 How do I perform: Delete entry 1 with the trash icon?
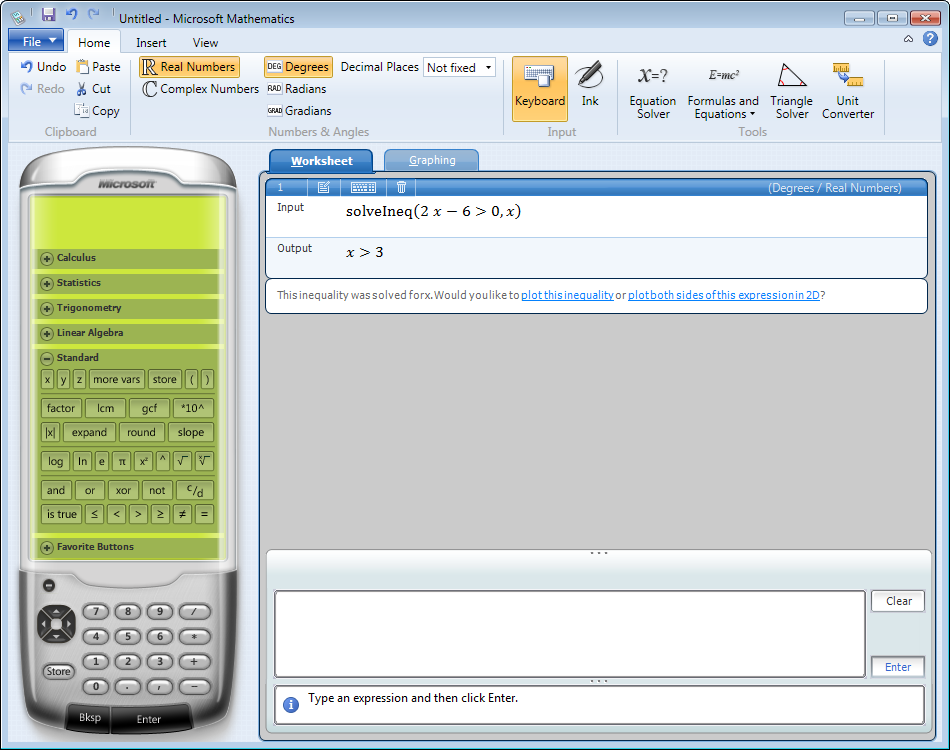coord(401,187)
